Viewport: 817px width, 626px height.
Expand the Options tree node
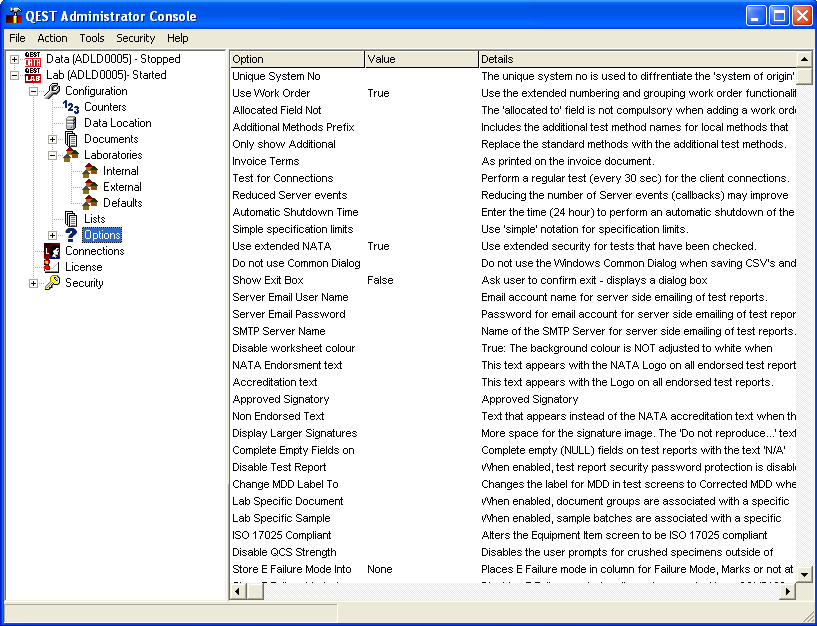pos(53,235)
